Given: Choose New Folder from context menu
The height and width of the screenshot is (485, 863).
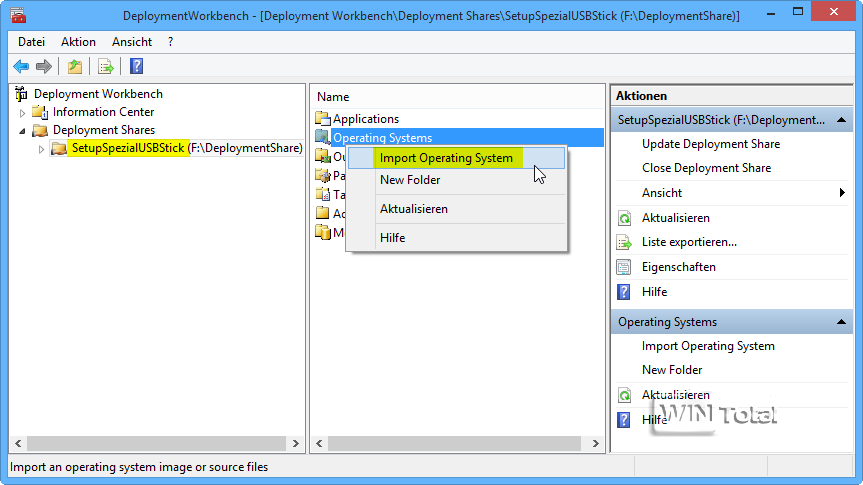Looking at the screenshot, I should pos(456,180).
